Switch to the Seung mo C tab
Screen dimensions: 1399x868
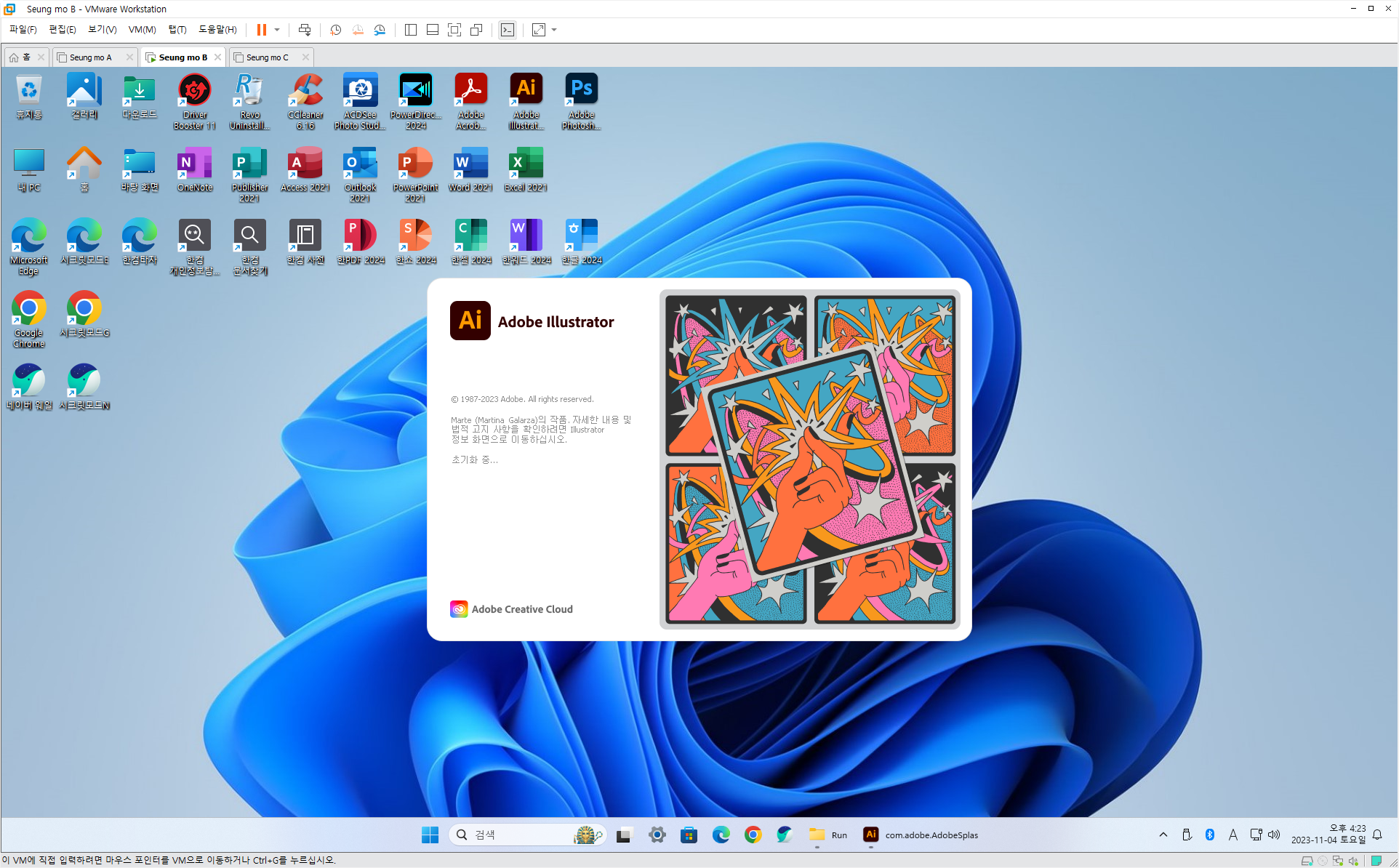(x=267, y=57)
